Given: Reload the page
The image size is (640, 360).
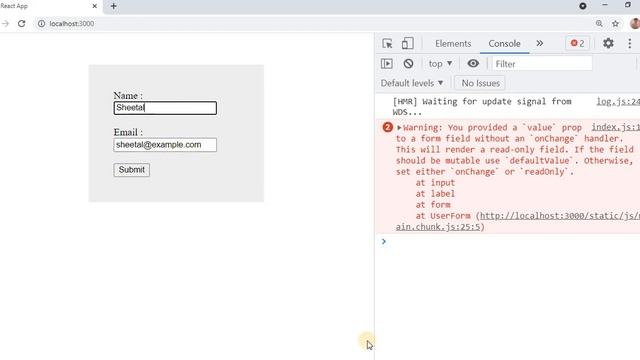Looking at the screenshot, I should [x=22, y=24].
